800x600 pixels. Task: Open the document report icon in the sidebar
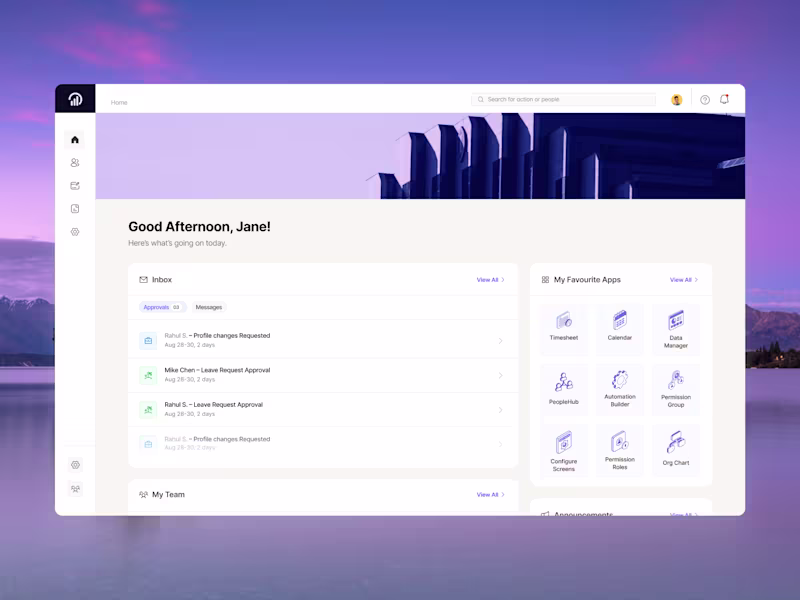[75, 208]
